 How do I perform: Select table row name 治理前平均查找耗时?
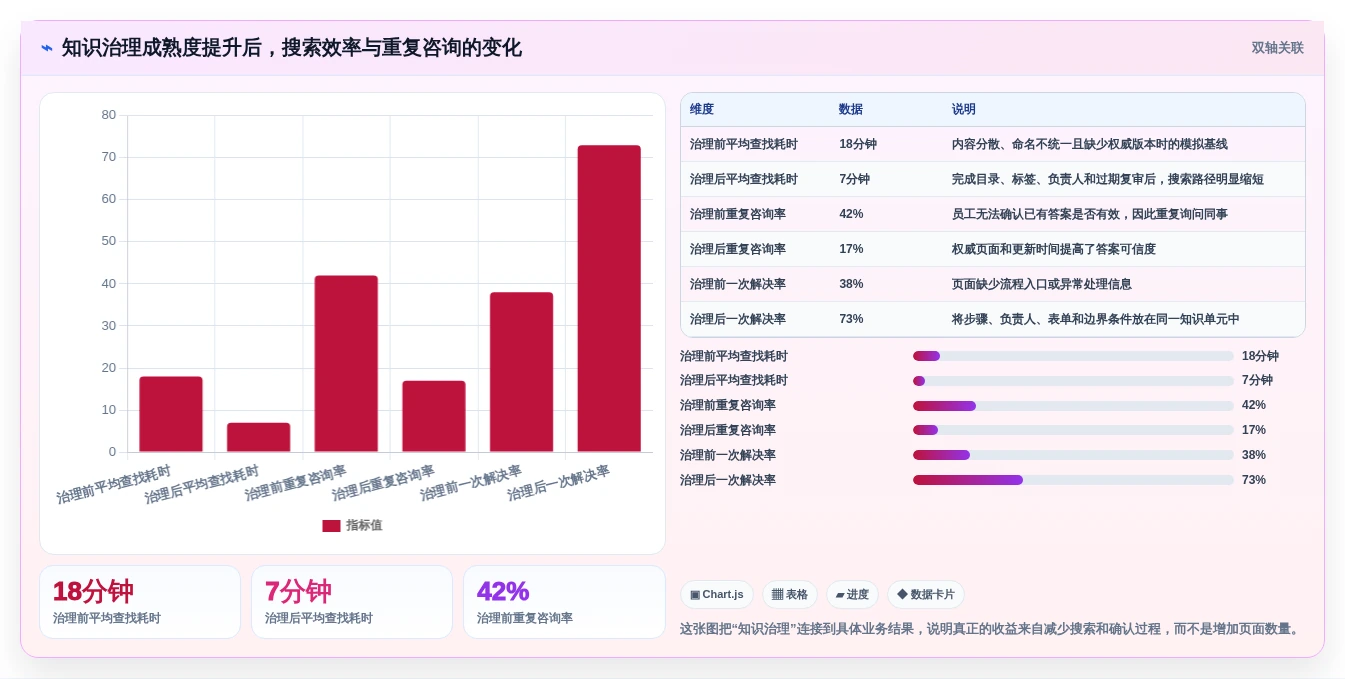click(743, 144)
